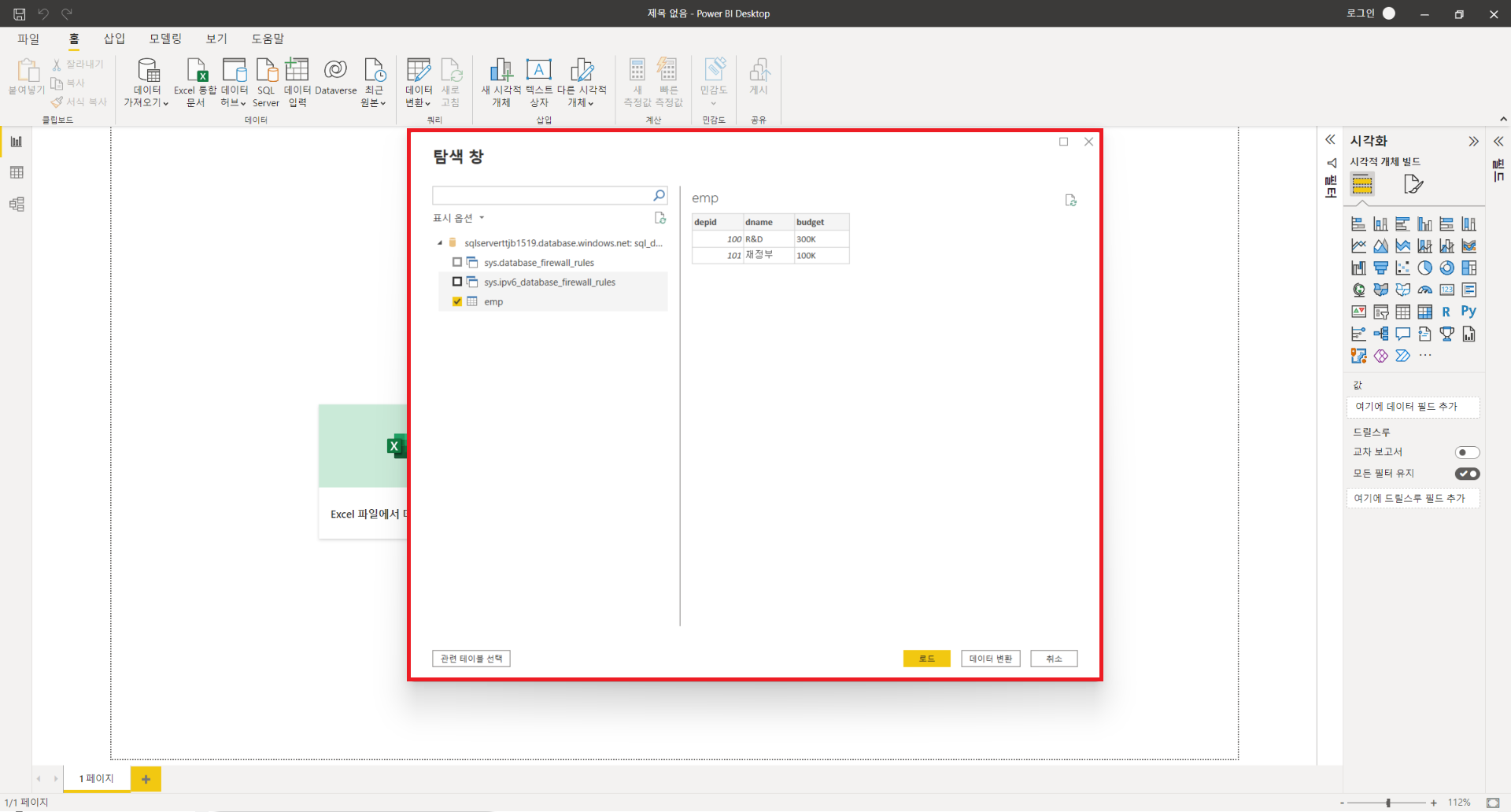Screen dimensions: 1511x812
Task: Switch to the Data view sidebar icon
Action: click(17, 173)
